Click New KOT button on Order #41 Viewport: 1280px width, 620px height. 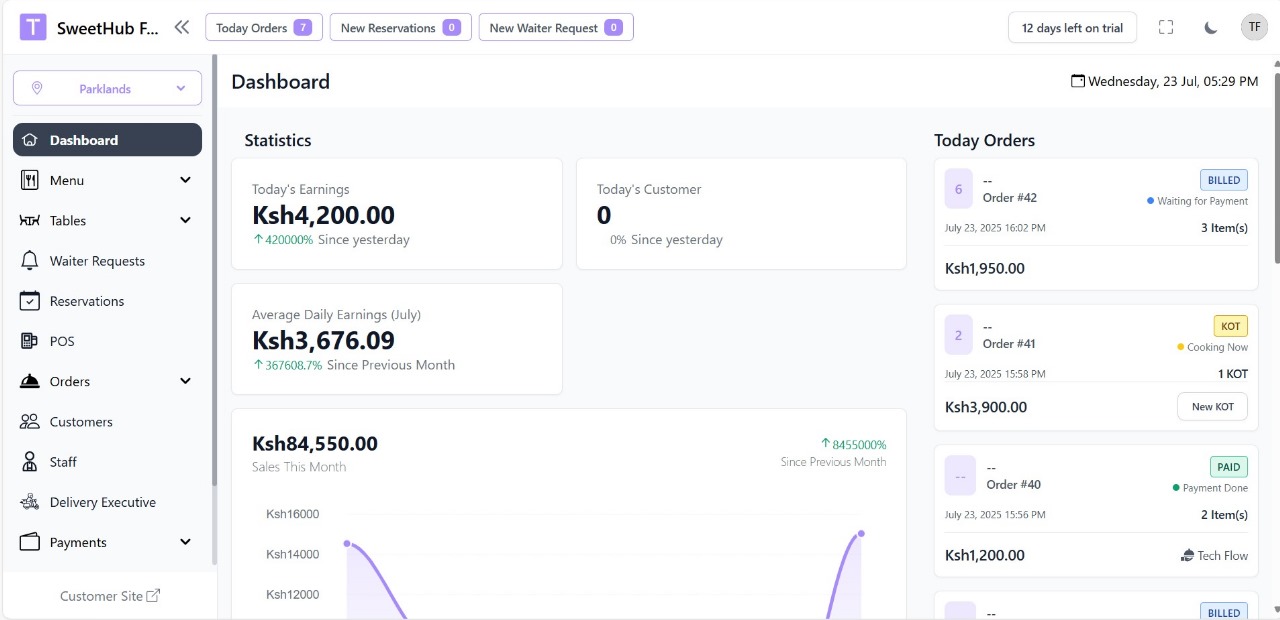(1212, 407)
